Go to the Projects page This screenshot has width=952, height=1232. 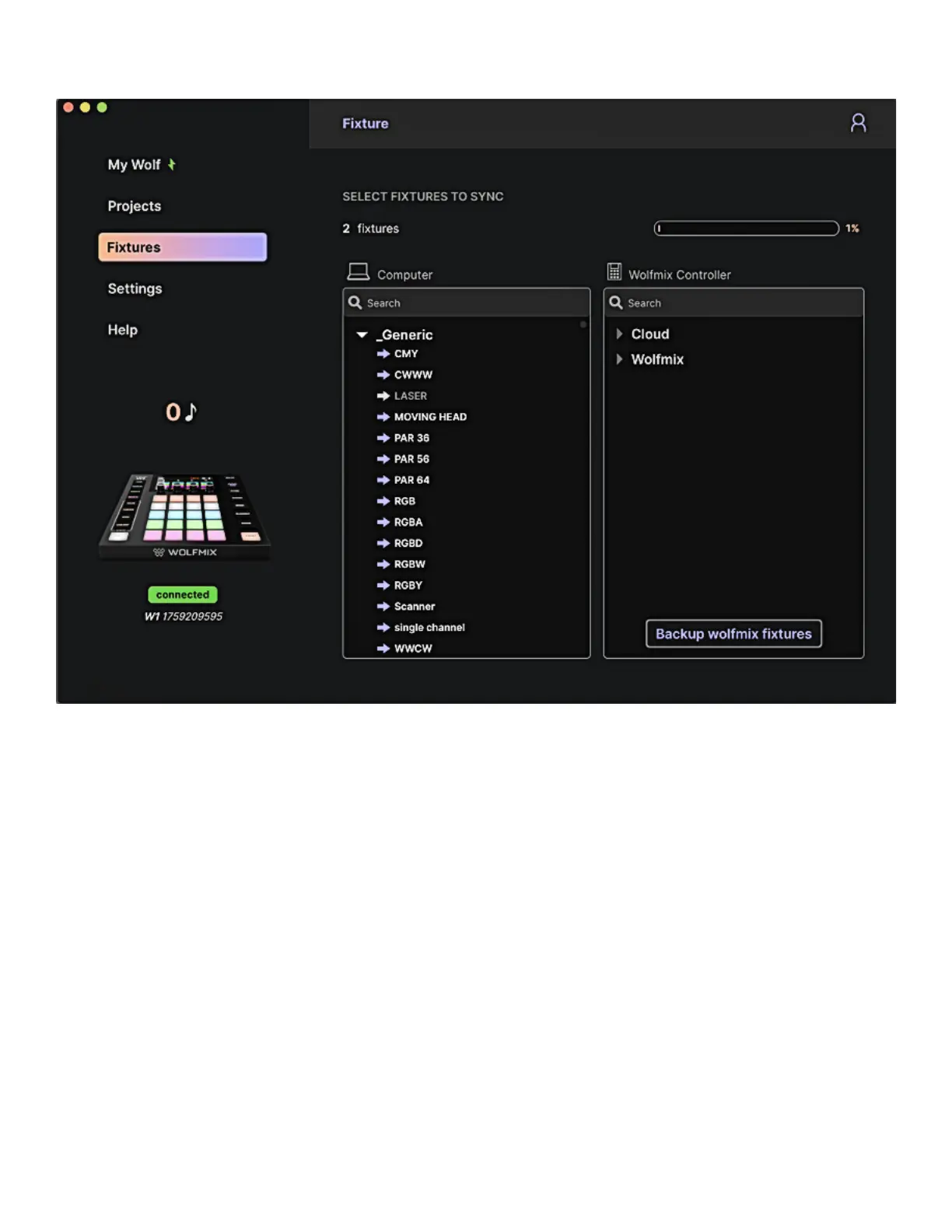135,206
